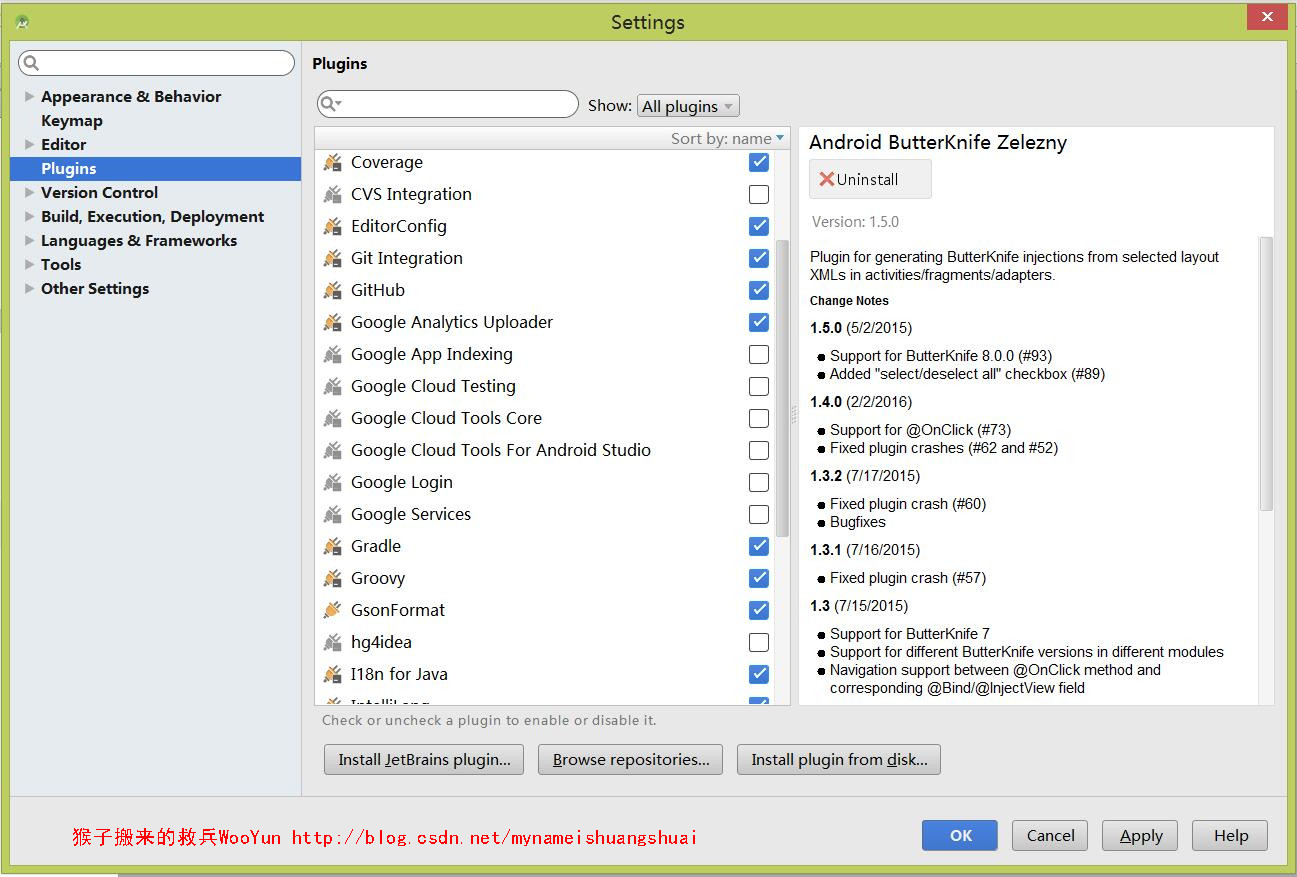Click the EditorConfig plugin icon
Image resolution: width=1297 pixels, height=877 pixels.
point(333,226)
